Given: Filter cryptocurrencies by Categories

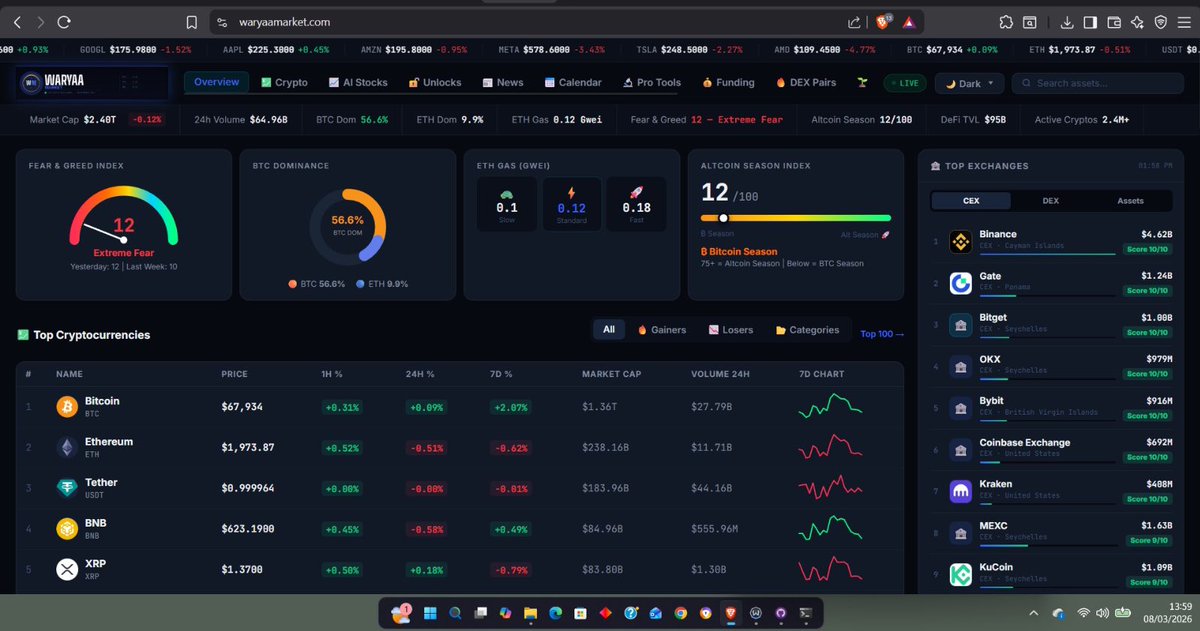Looking at the screenshot, I should pos(807,329).
